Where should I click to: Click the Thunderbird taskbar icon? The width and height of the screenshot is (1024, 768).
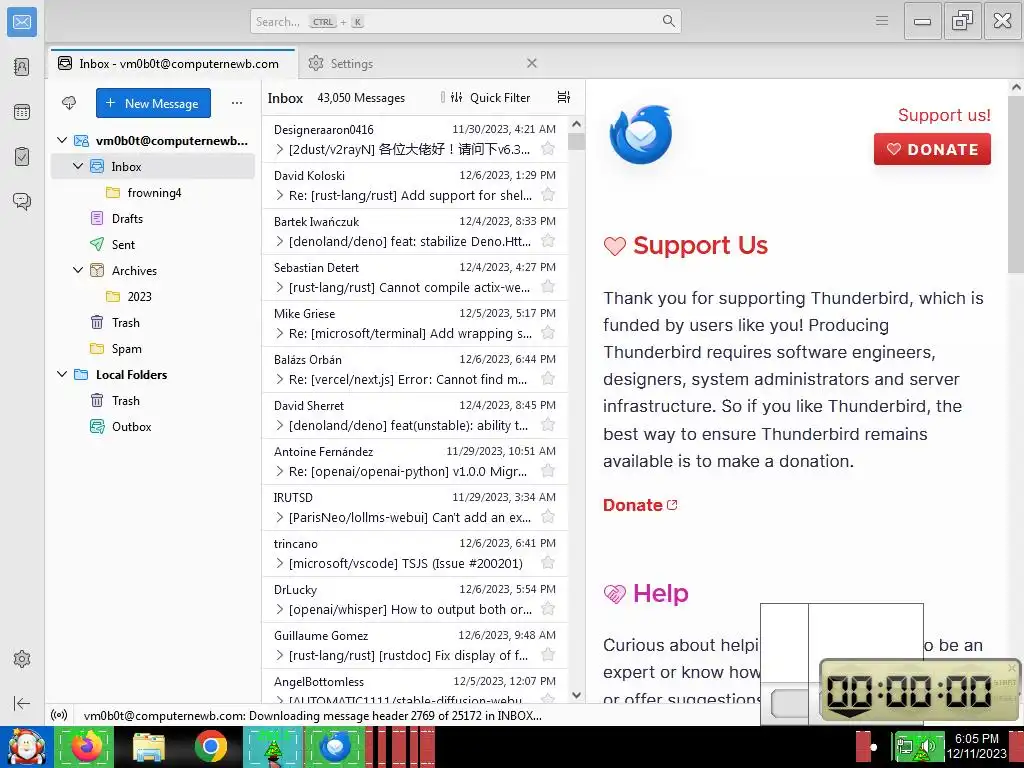point(335,746)
